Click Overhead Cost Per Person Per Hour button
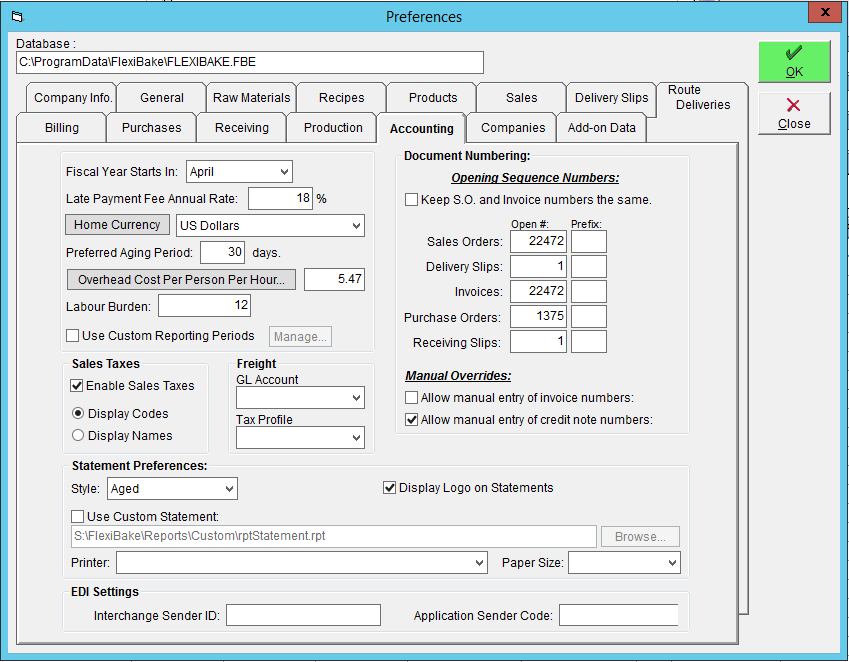The image size is (849, 662). point(181,280)
